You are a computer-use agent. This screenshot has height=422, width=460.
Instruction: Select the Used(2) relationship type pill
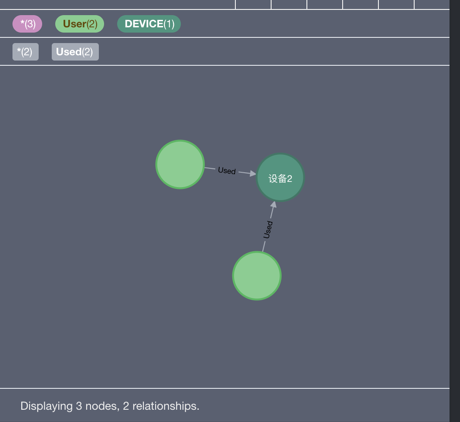[75, 52]
